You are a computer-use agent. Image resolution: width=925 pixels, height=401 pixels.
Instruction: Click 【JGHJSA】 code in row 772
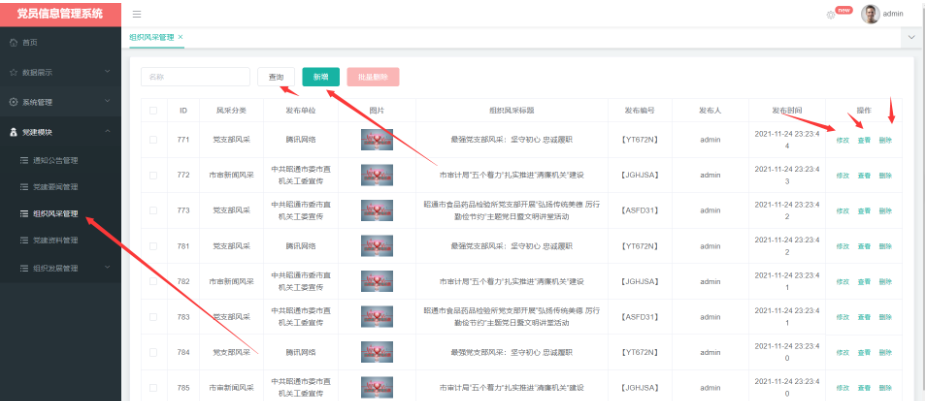coord(639,175)
